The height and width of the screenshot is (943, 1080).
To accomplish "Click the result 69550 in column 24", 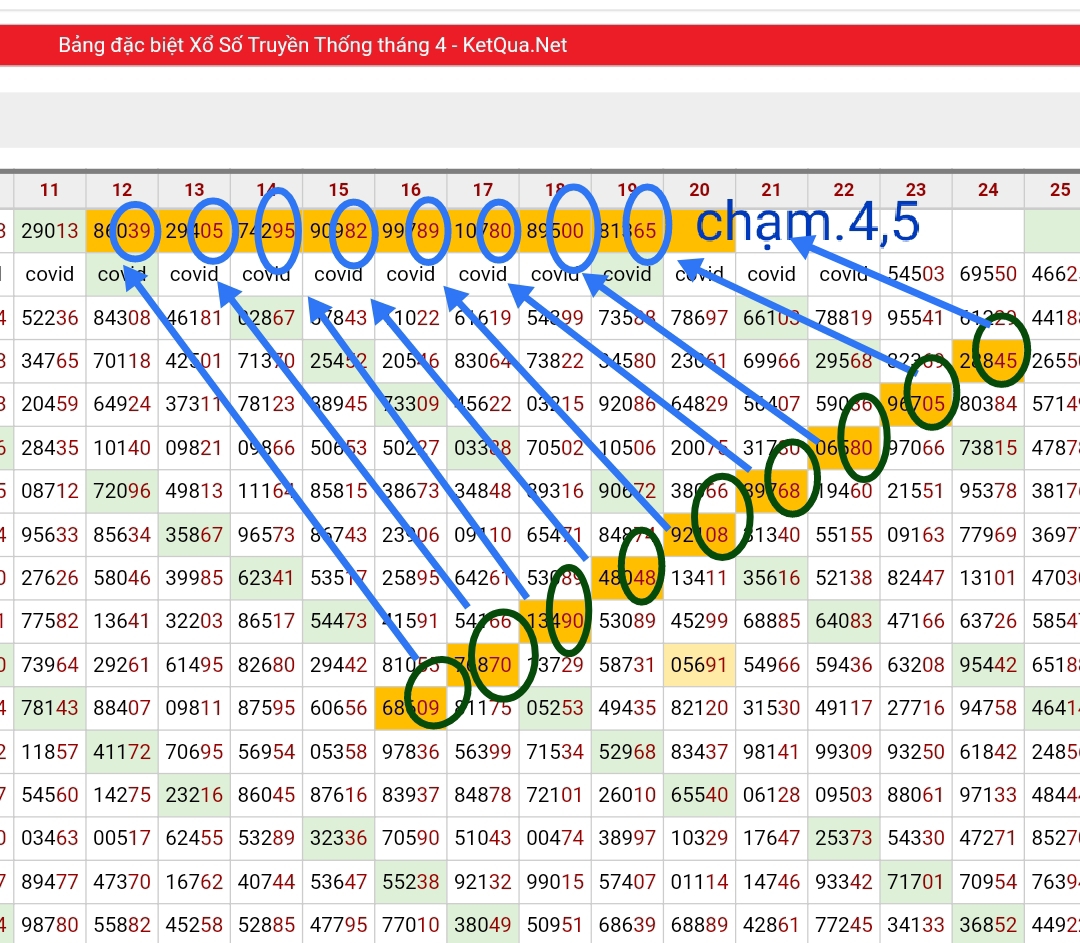I will [988, 274].
